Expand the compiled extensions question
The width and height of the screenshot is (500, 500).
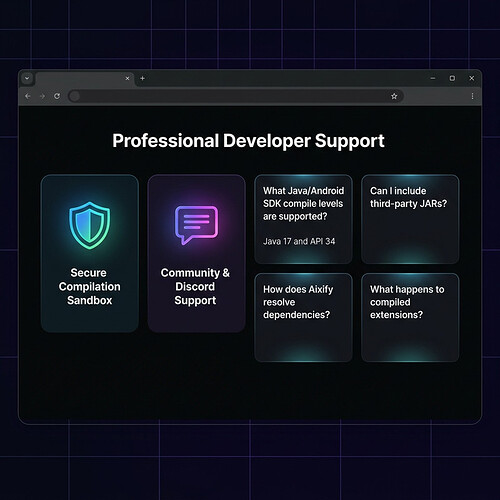coord(410,317)
